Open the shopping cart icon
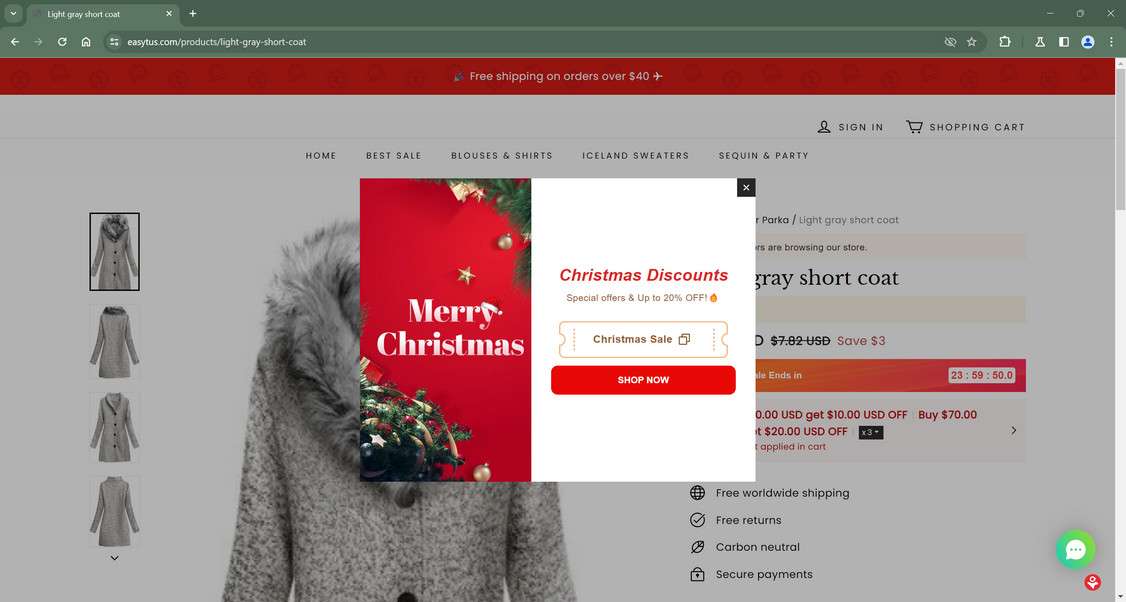 coord(914,126)
